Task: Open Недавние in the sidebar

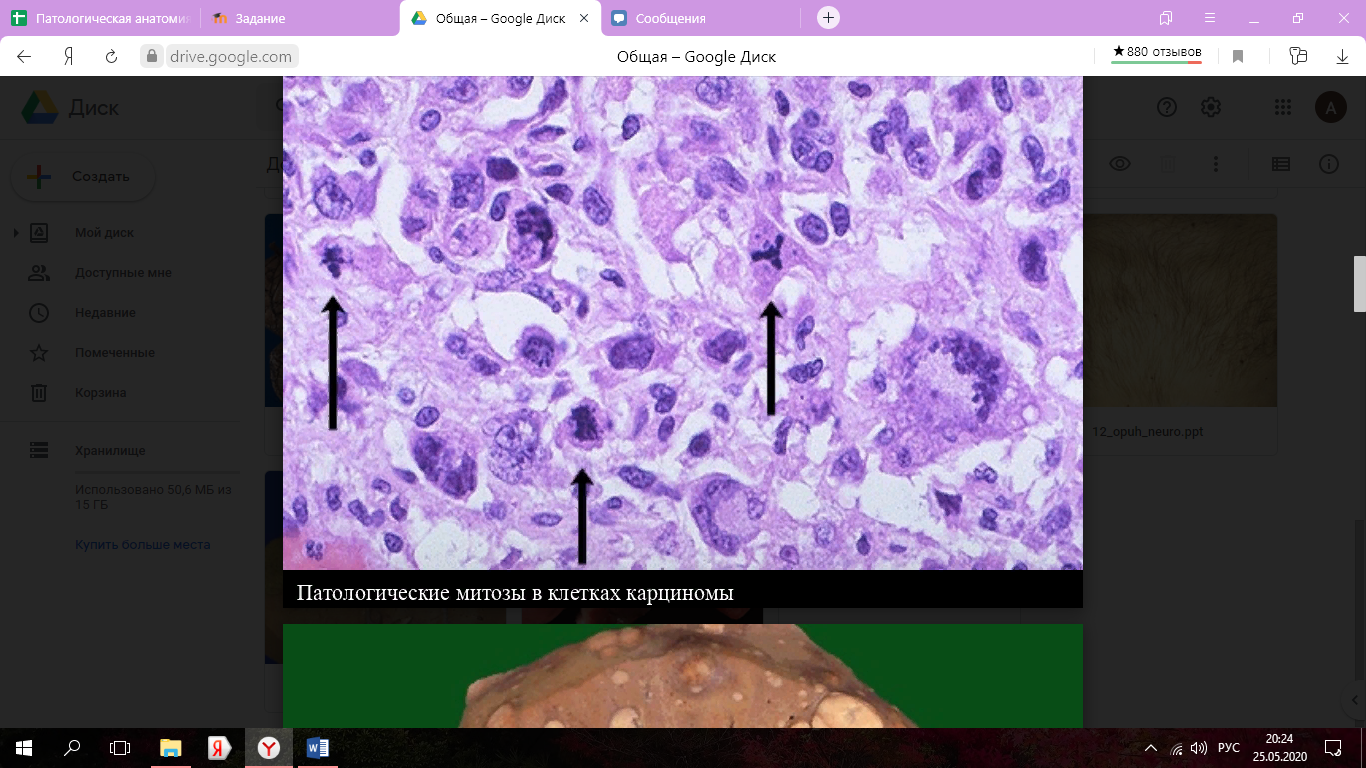Action: point(104,313)
